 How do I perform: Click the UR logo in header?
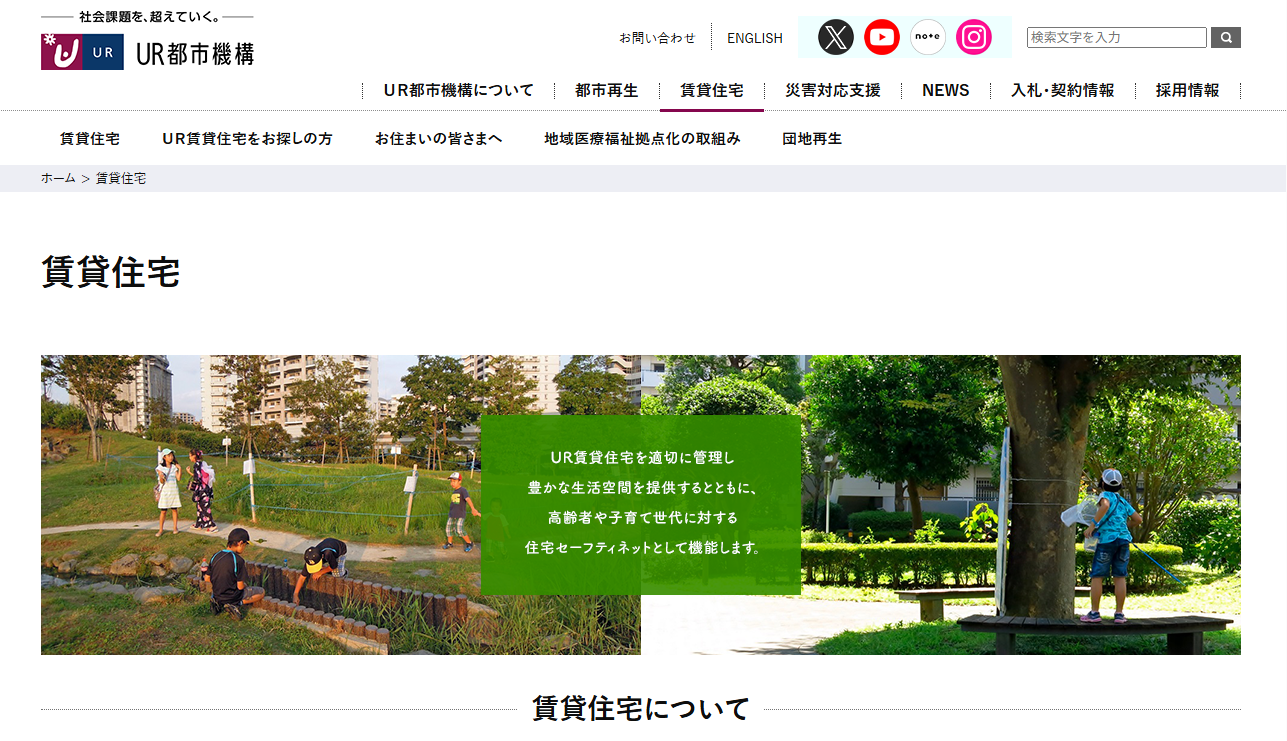coord(148,52)
